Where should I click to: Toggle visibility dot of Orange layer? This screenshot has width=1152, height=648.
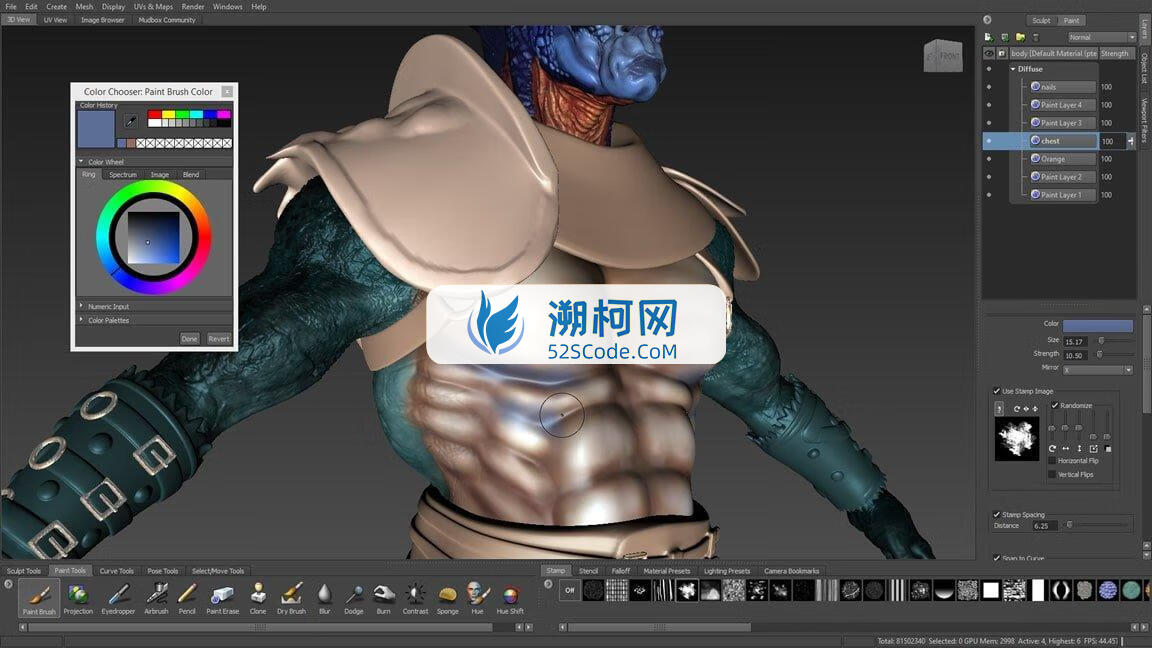pos(989,159)
